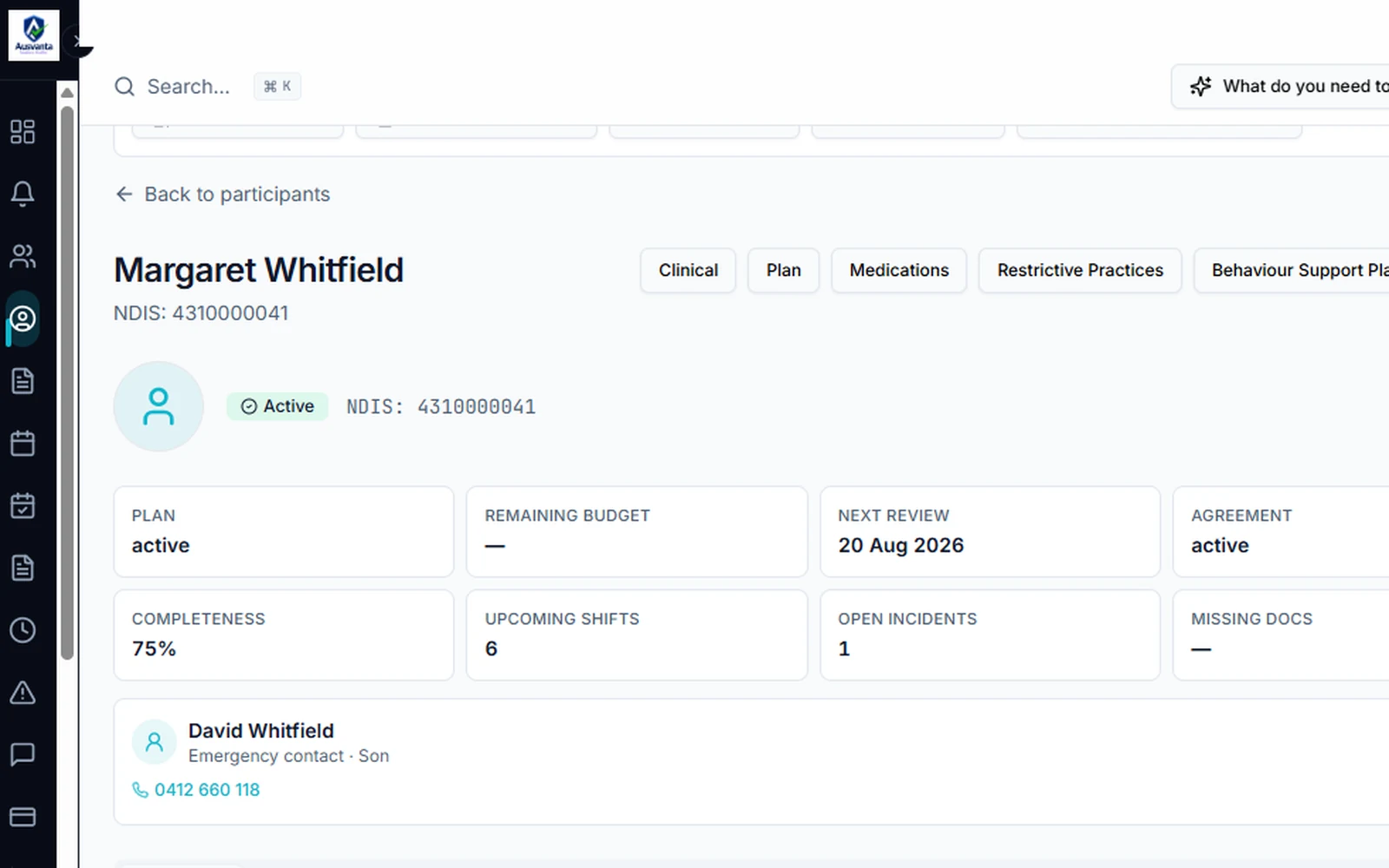
Task: Open the incidents warning triangle icon
Action: click(23, 693)
